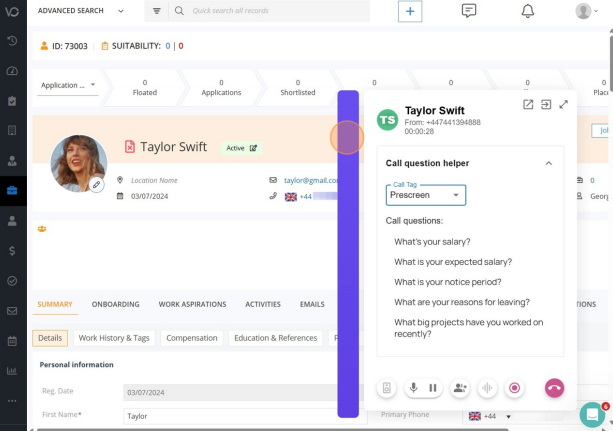Screen dimensions: 613x431
Task: Click 'What's your salary?' question
Action: (x=432, y=242)
